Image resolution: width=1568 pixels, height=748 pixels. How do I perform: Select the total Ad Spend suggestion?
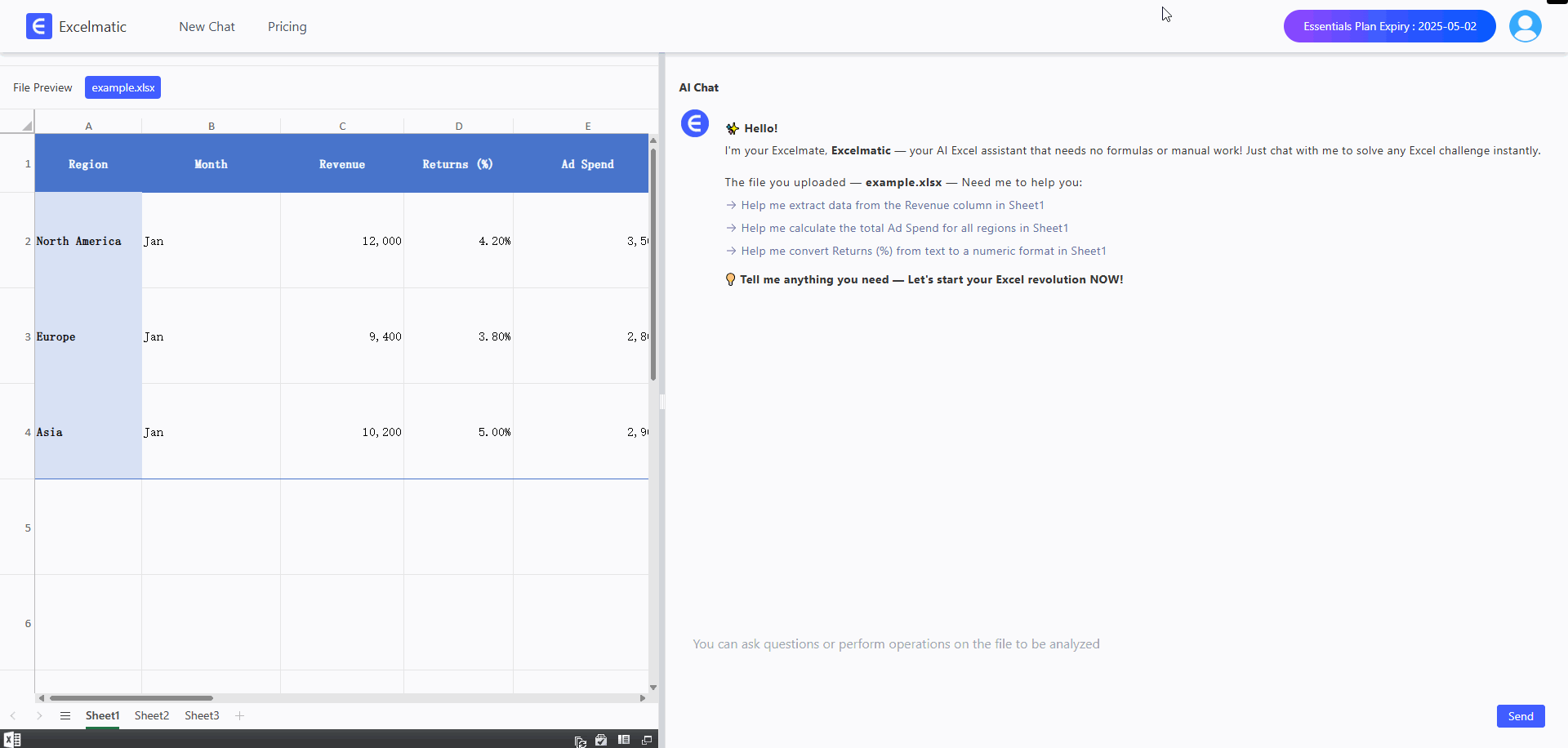904,229
